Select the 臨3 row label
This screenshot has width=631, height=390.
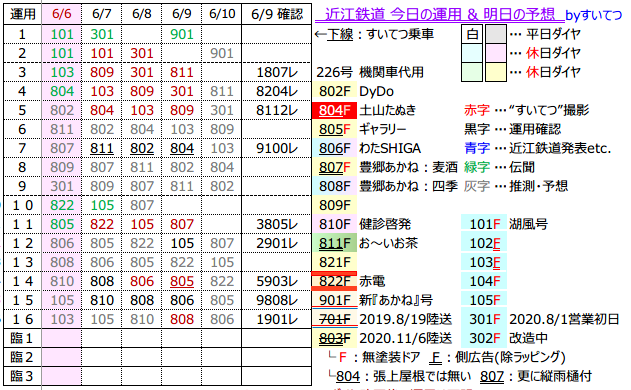coord(23,376)
